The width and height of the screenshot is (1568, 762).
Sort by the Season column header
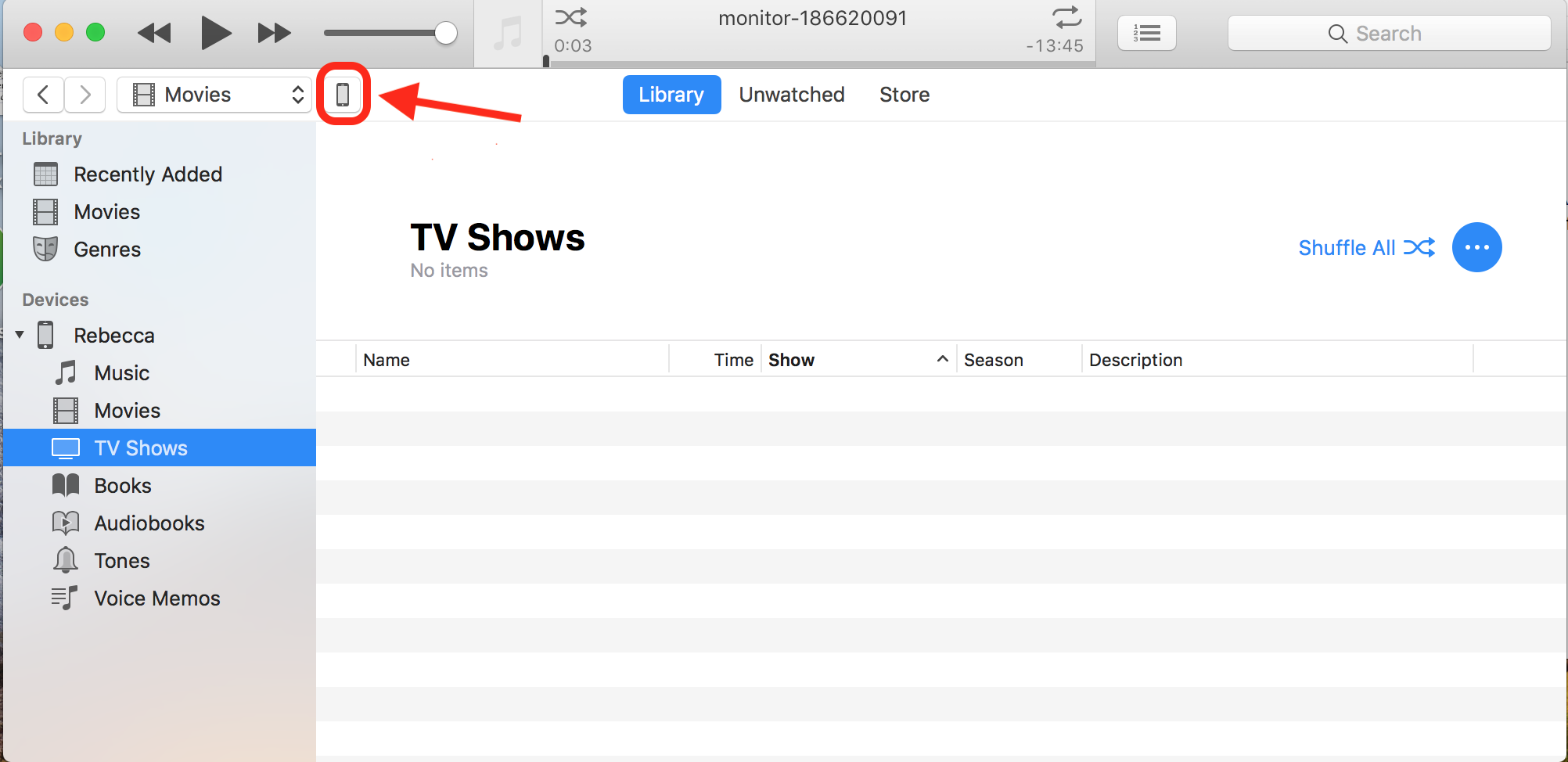click(1020, 360)
